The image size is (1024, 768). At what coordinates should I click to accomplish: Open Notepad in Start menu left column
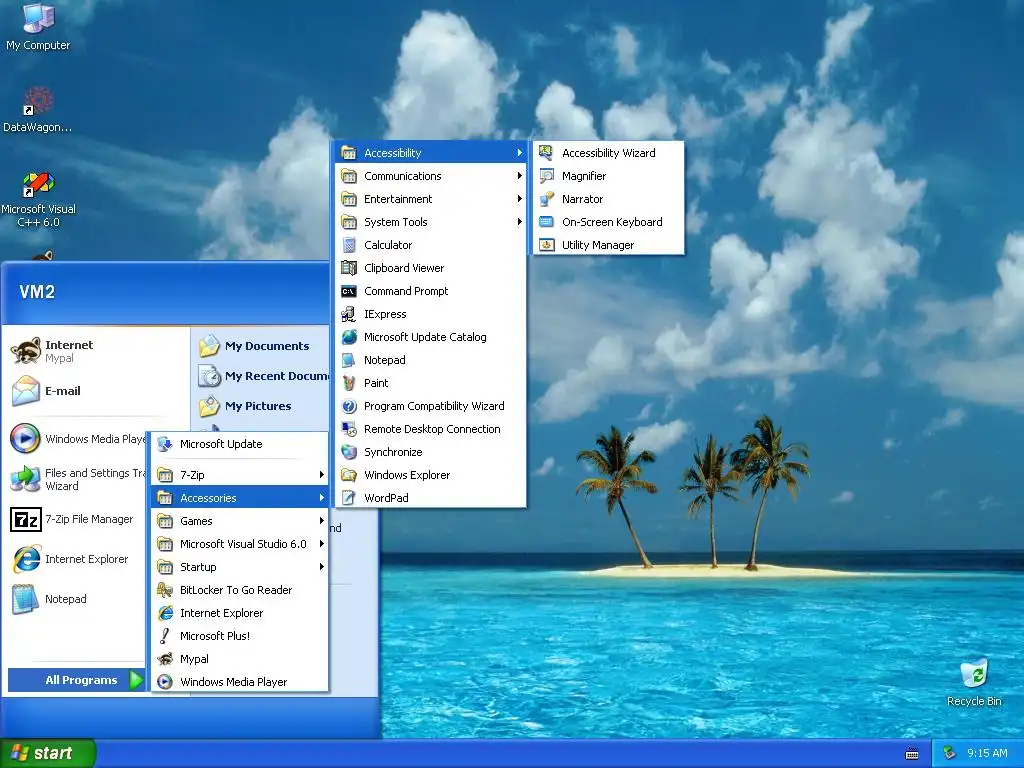77,599
